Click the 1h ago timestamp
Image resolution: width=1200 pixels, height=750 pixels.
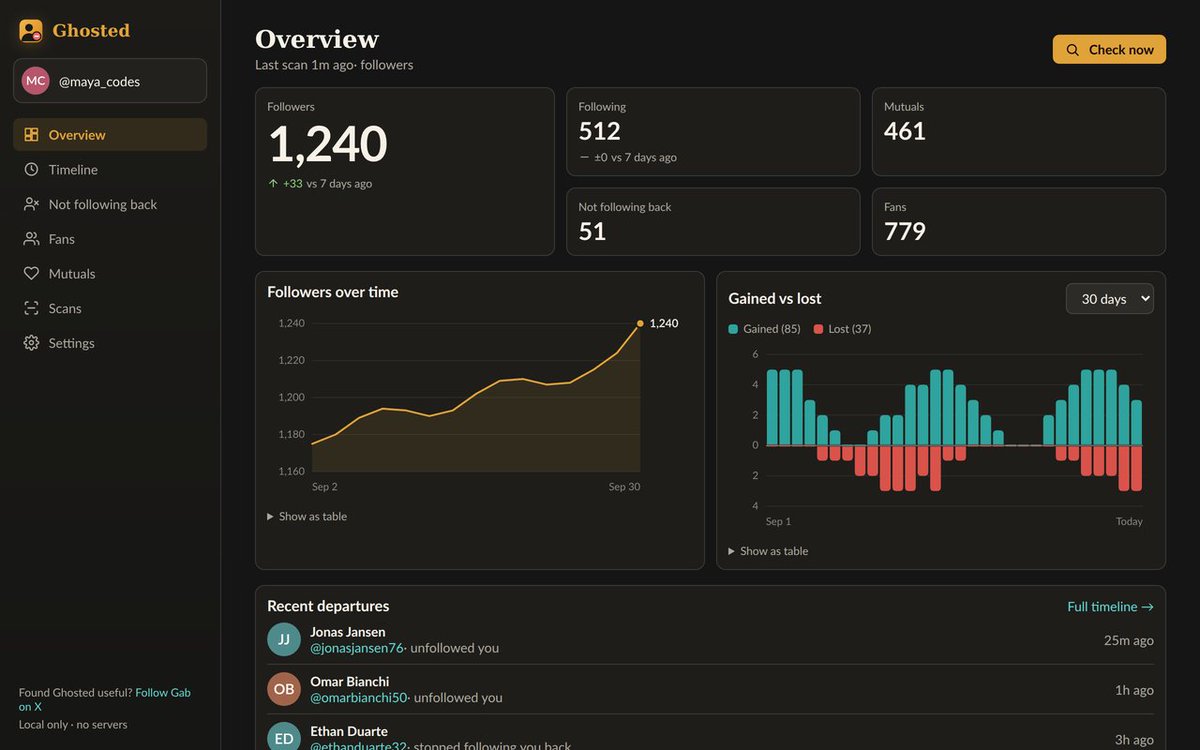1134,690
